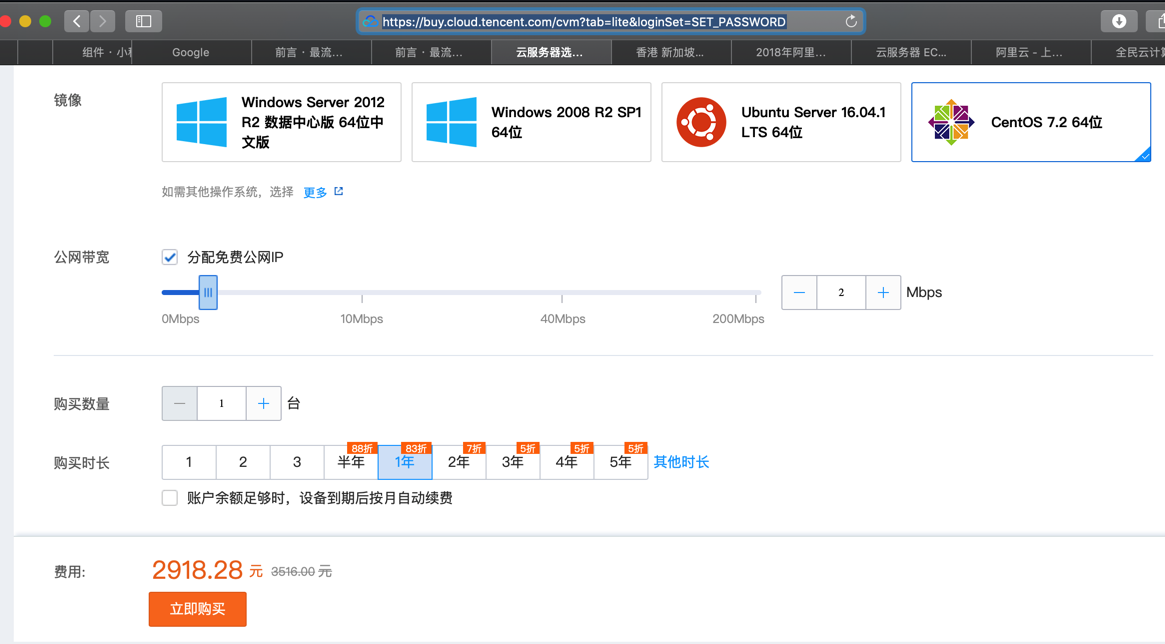Toggle the Safari sidebar icon

(x=143, y=21)
